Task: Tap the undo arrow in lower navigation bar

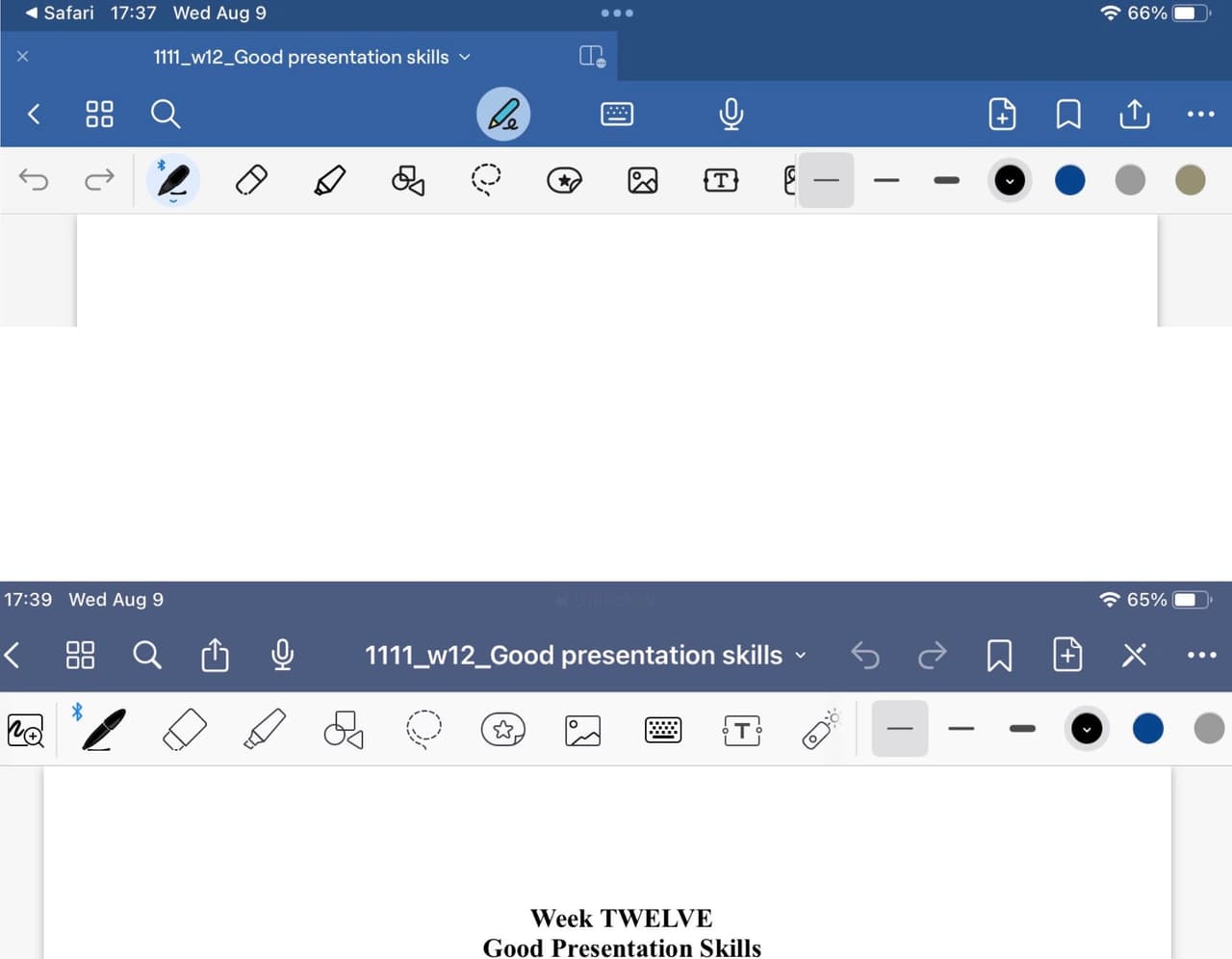Action: tap(865, 656)
